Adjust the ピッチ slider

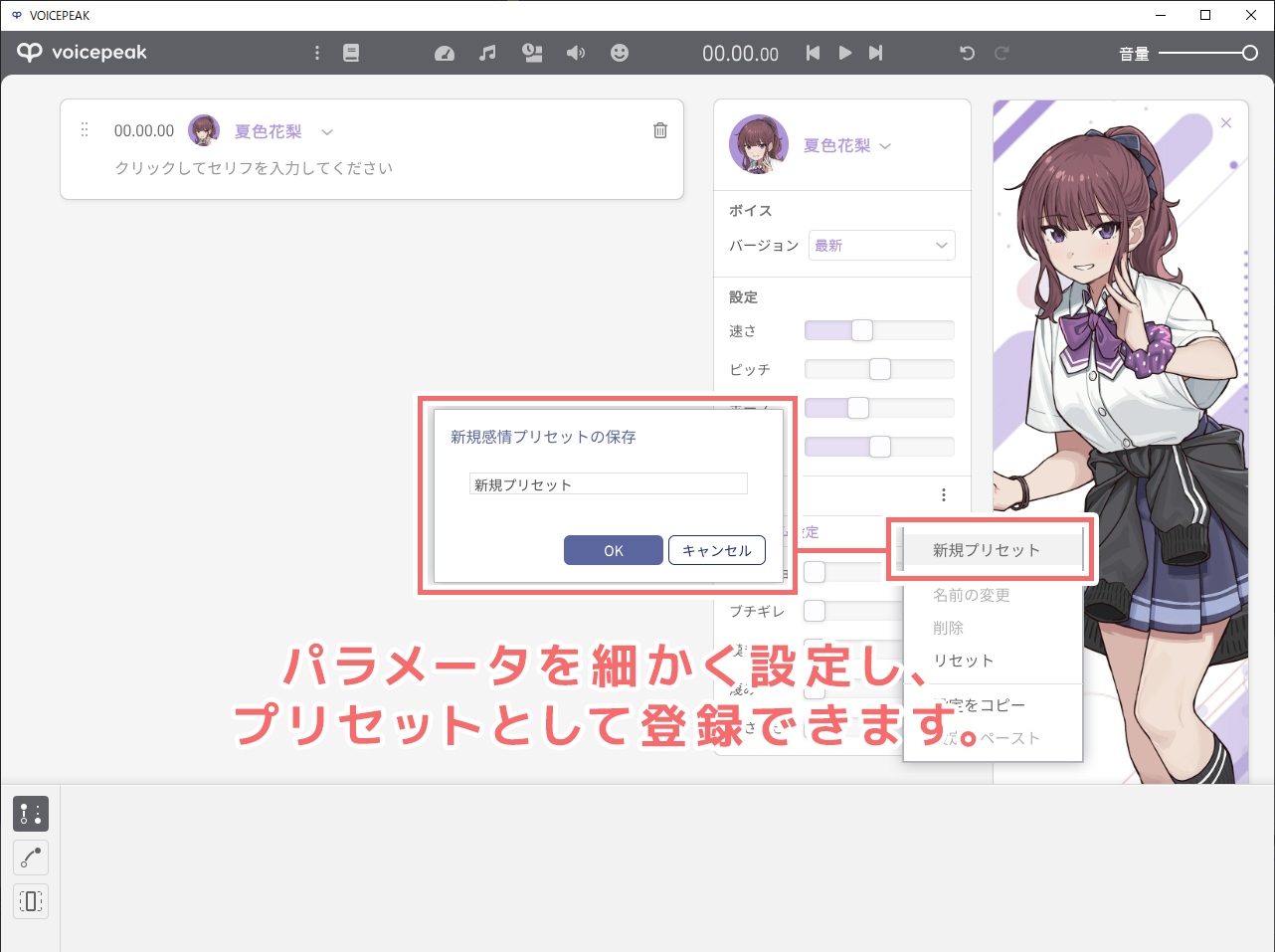pos(879,369)
